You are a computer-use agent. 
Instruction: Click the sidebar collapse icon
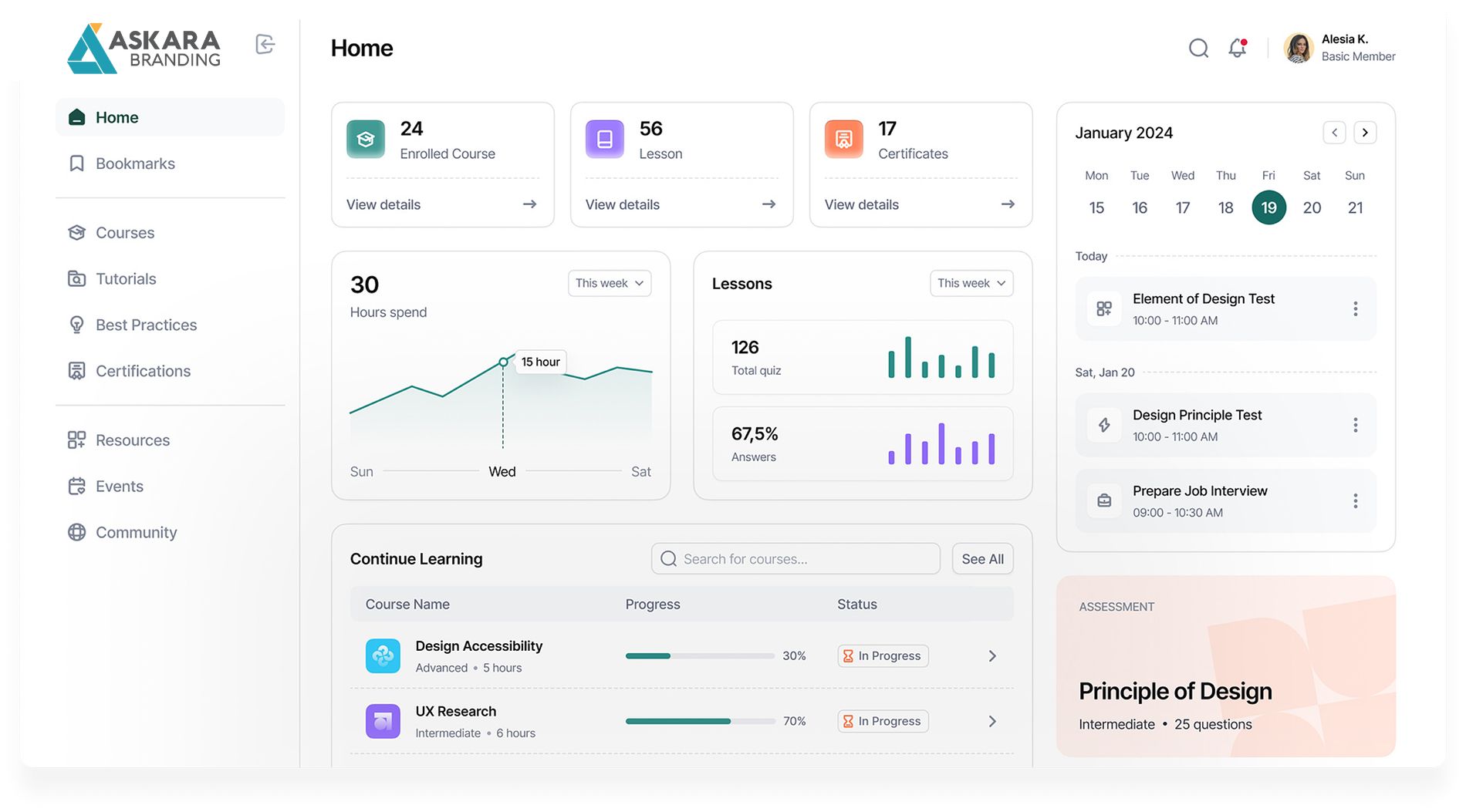click(265, 45)
